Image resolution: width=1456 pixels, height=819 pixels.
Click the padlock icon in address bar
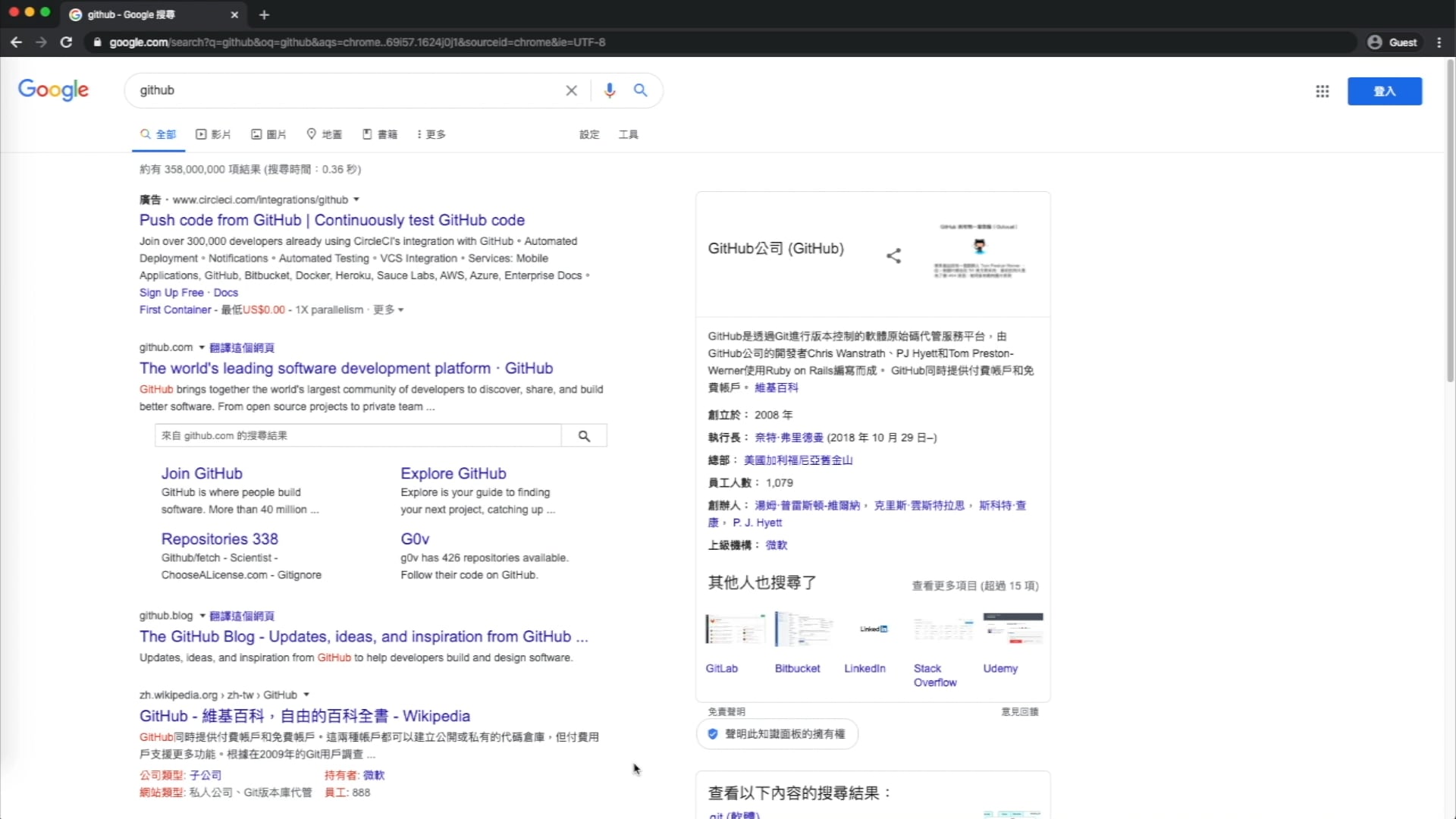(97, 42)
